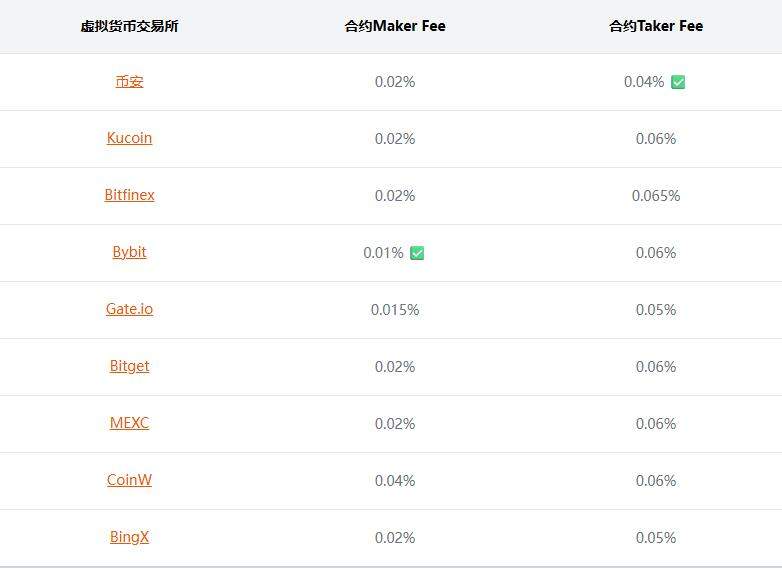Viewport: 782px width, 569px height.
Task: Select BingX's 0.05% taker fee cell
Action: 656,538
